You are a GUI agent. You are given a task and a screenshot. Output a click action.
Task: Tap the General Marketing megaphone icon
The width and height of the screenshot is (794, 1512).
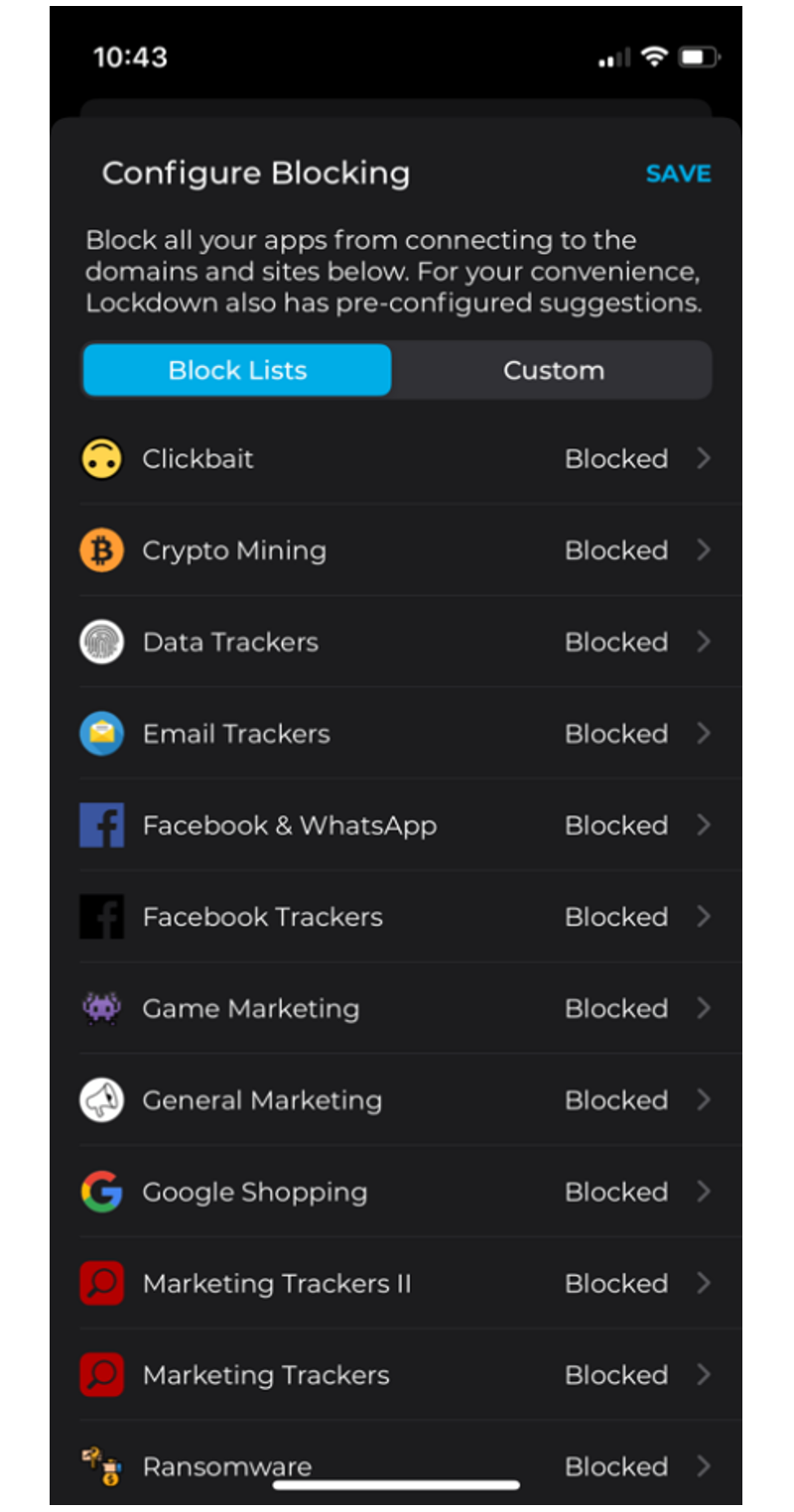pyautogui.click(x=101, y=1100)
